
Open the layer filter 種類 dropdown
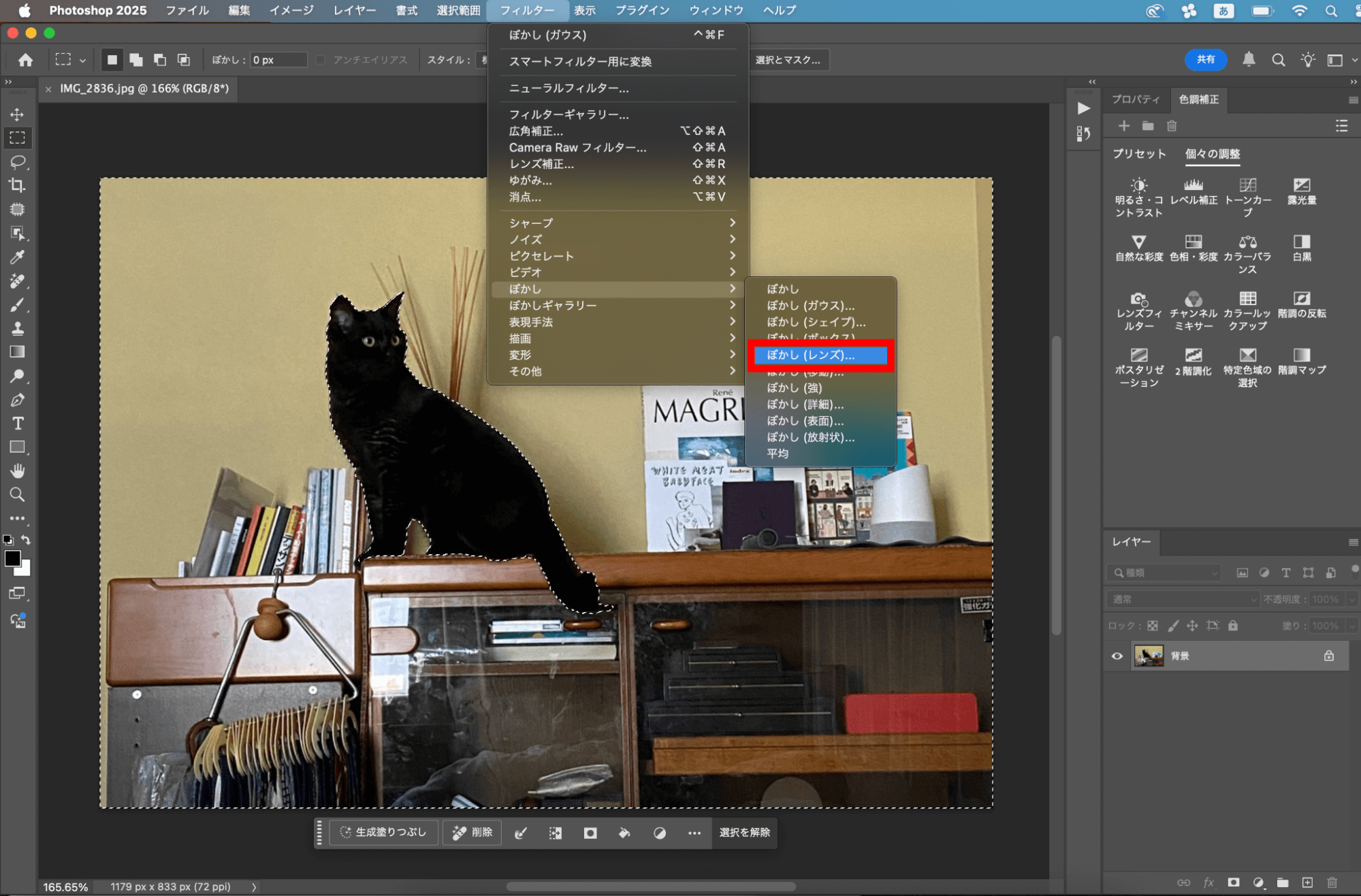click(x=1164, y=573)
